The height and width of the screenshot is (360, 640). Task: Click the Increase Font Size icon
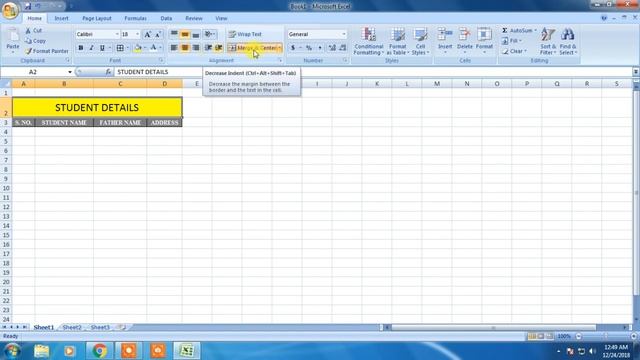click(x=147, y=34)
